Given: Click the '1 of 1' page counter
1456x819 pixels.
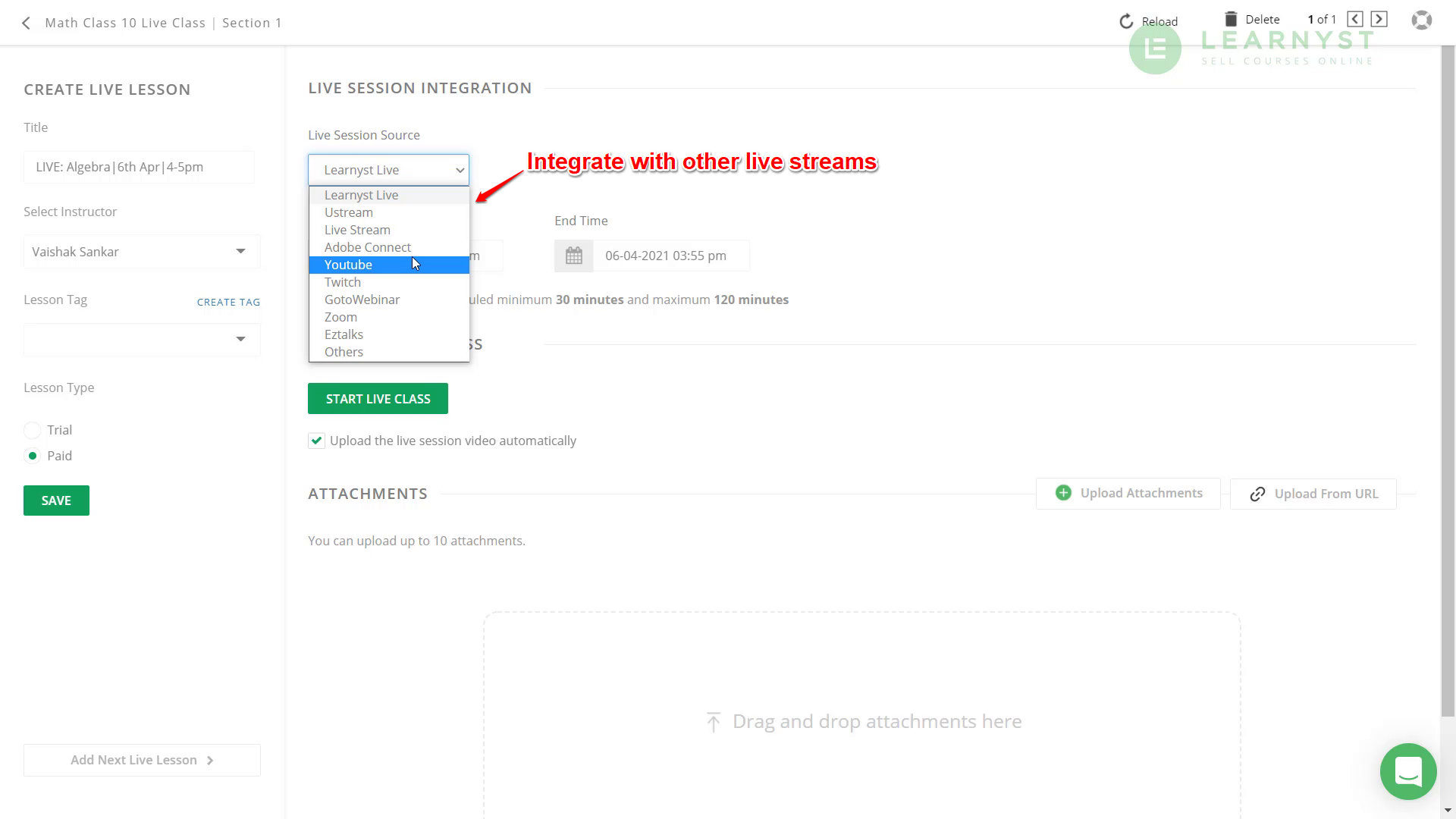Looking at the screenshot, I should pyautogui.click(x=1322, y=20).
